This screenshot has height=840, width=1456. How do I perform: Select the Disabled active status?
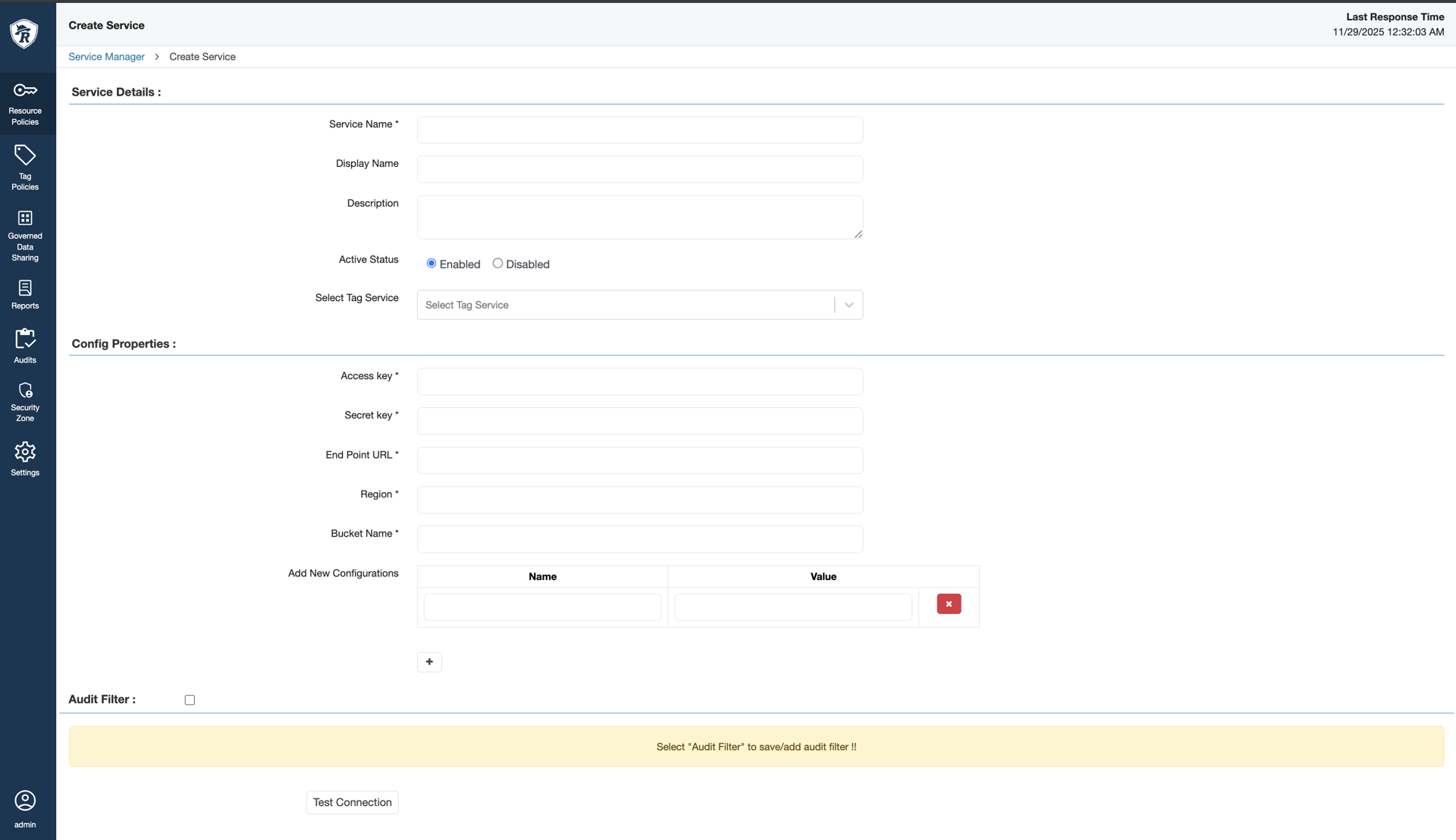pos(497,263)
